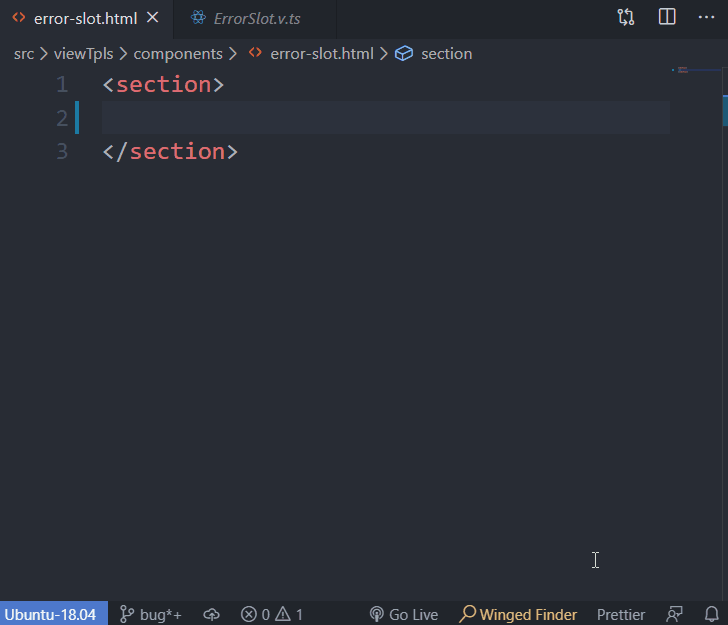728x625 pixels.
Task: Publish changes with the cloud upload icon
Action: 212,615
